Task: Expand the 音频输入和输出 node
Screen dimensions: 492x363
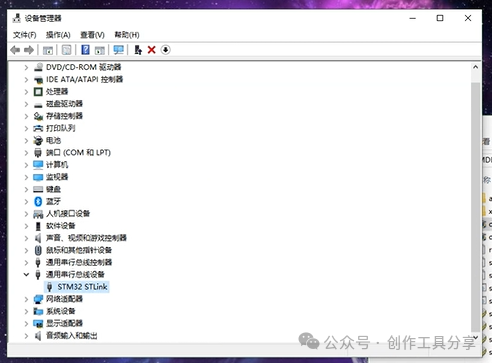Action: coord(26,336)
